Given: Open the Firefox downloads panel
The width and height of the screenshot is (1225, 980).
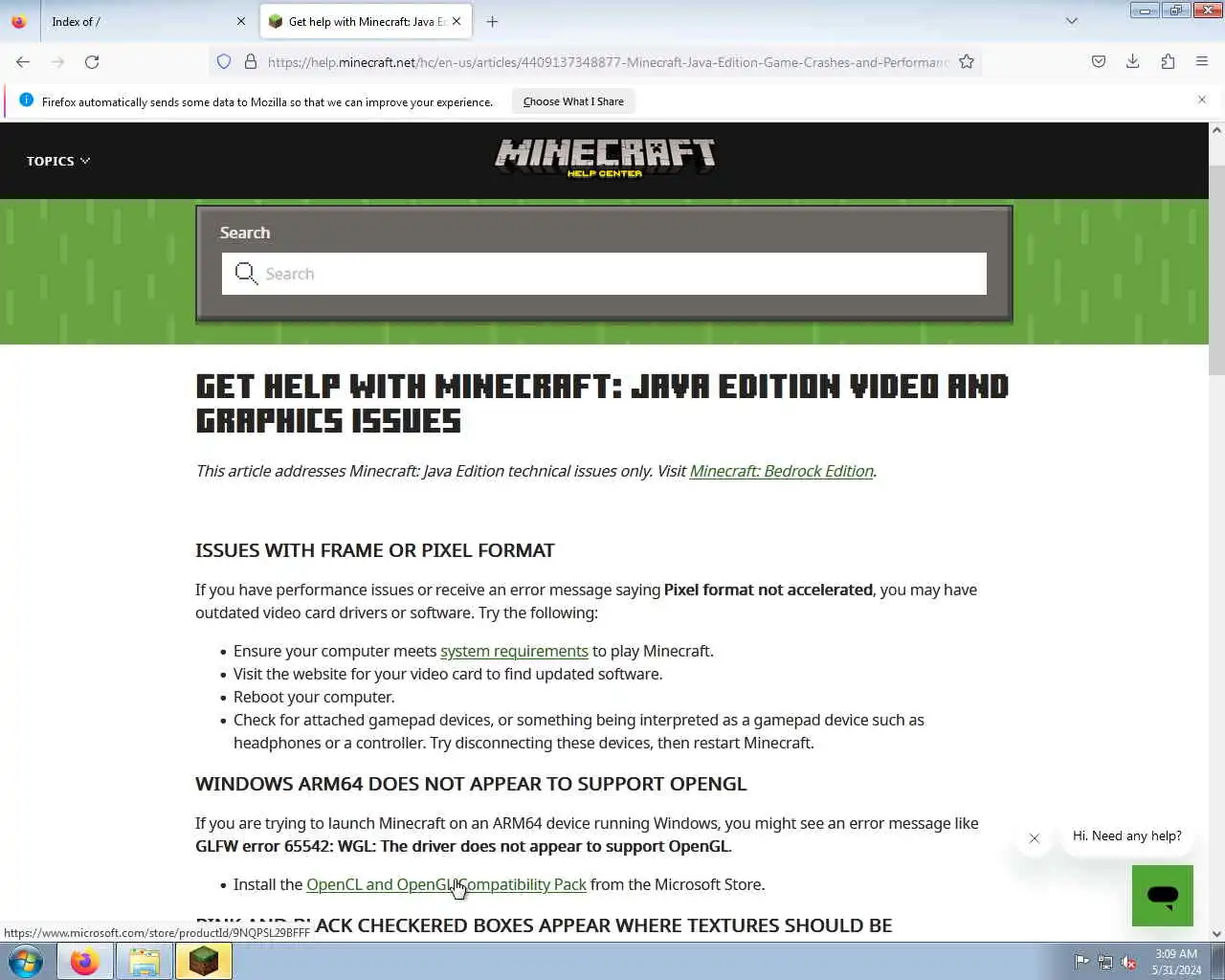Looking at the screenshot, I should pos(1133,62).
